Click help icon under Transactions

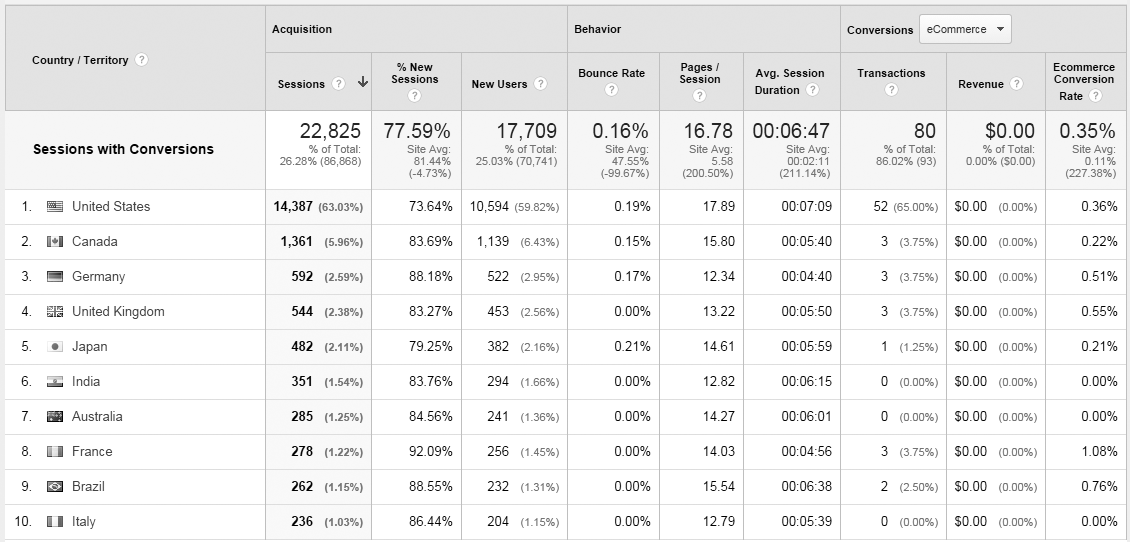point(890,90)
